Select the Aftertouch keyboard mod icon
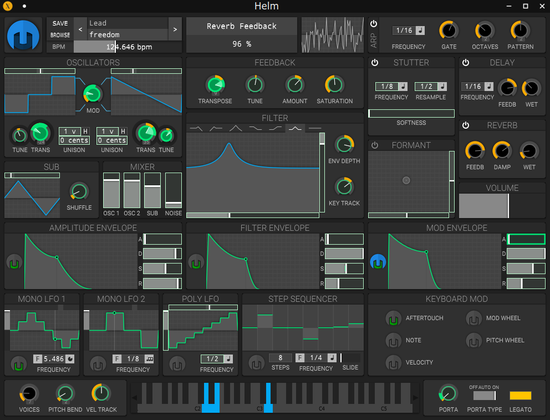 tap(393, 319)
